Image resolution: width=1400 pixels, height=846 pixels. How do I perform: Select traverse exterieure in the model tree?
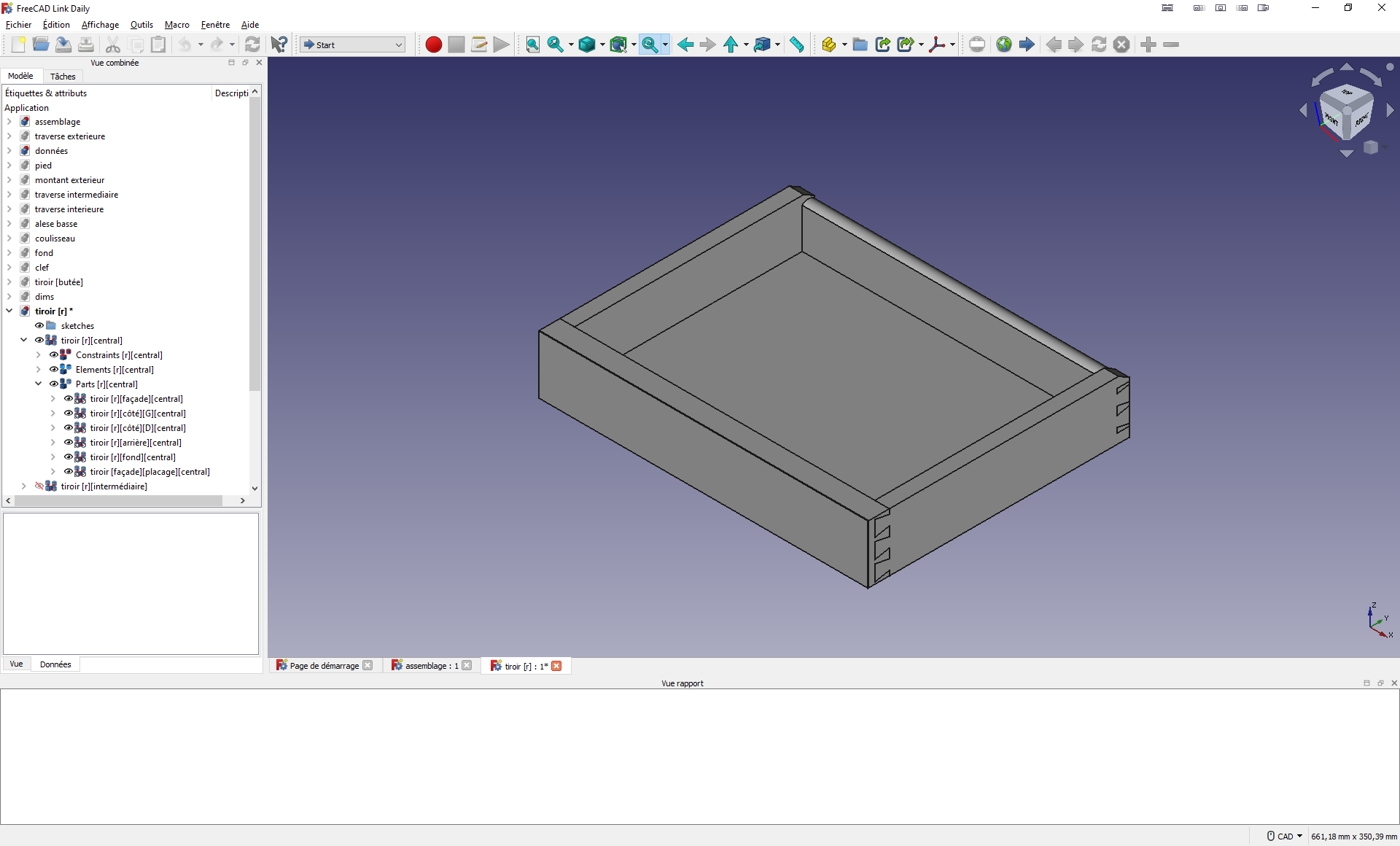(70, 136)
